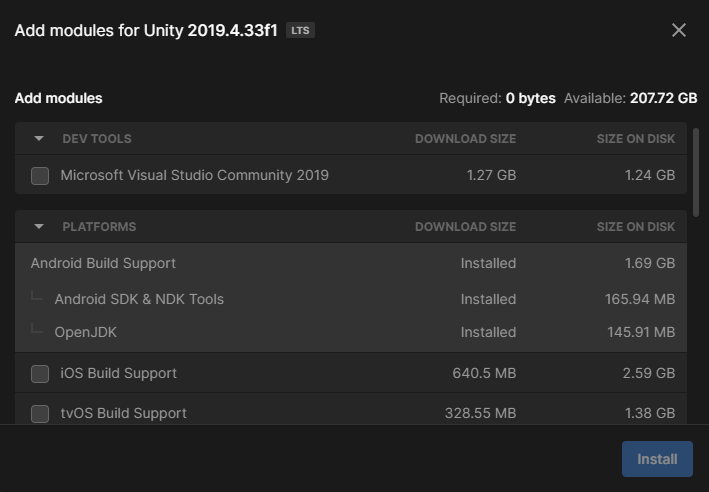Click SIZE ON DISK header in PLATFORMS

coord(636,226)
